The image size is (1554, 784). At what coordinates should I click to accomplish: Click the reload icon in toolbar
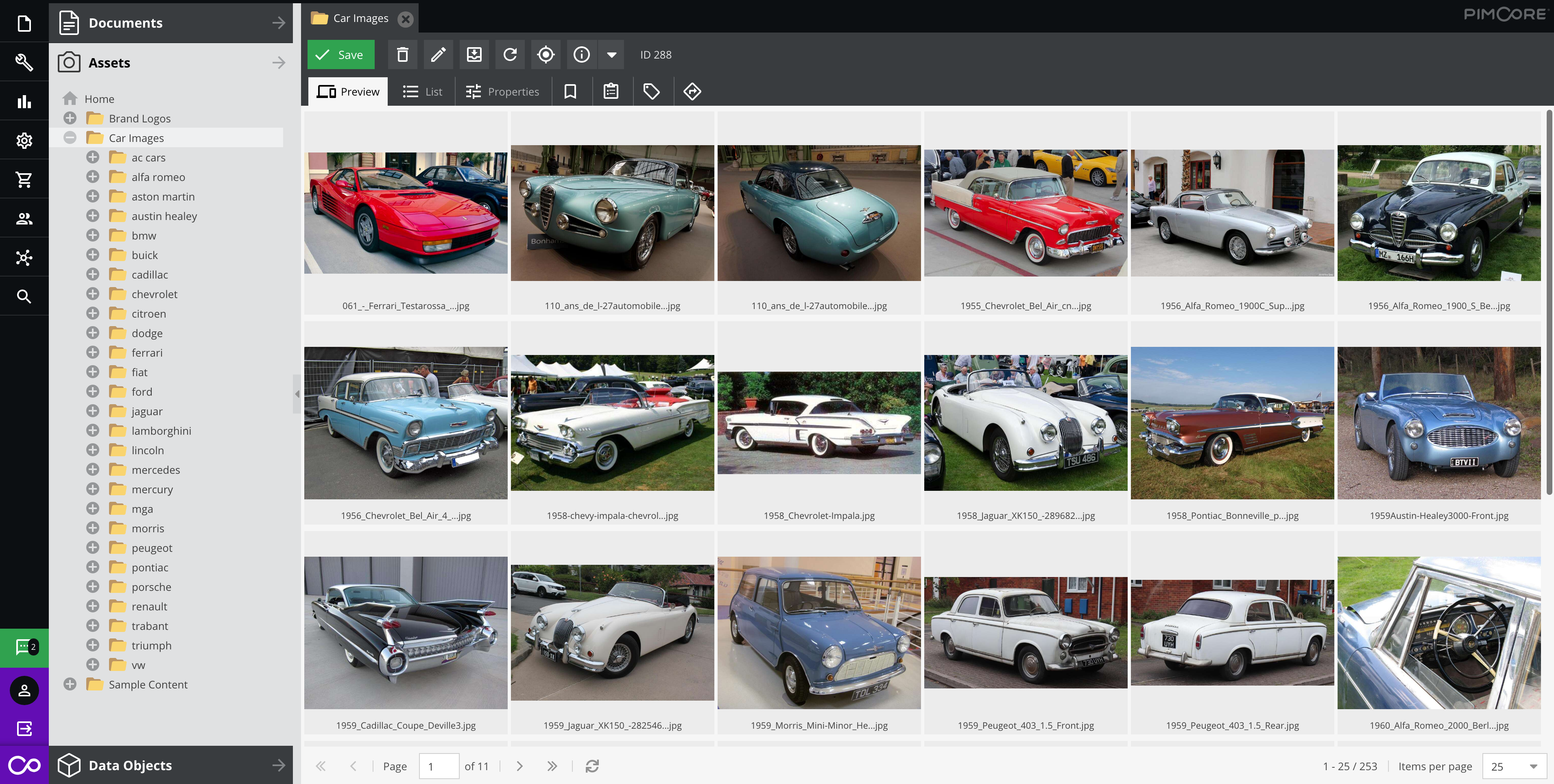pos(510,55)
